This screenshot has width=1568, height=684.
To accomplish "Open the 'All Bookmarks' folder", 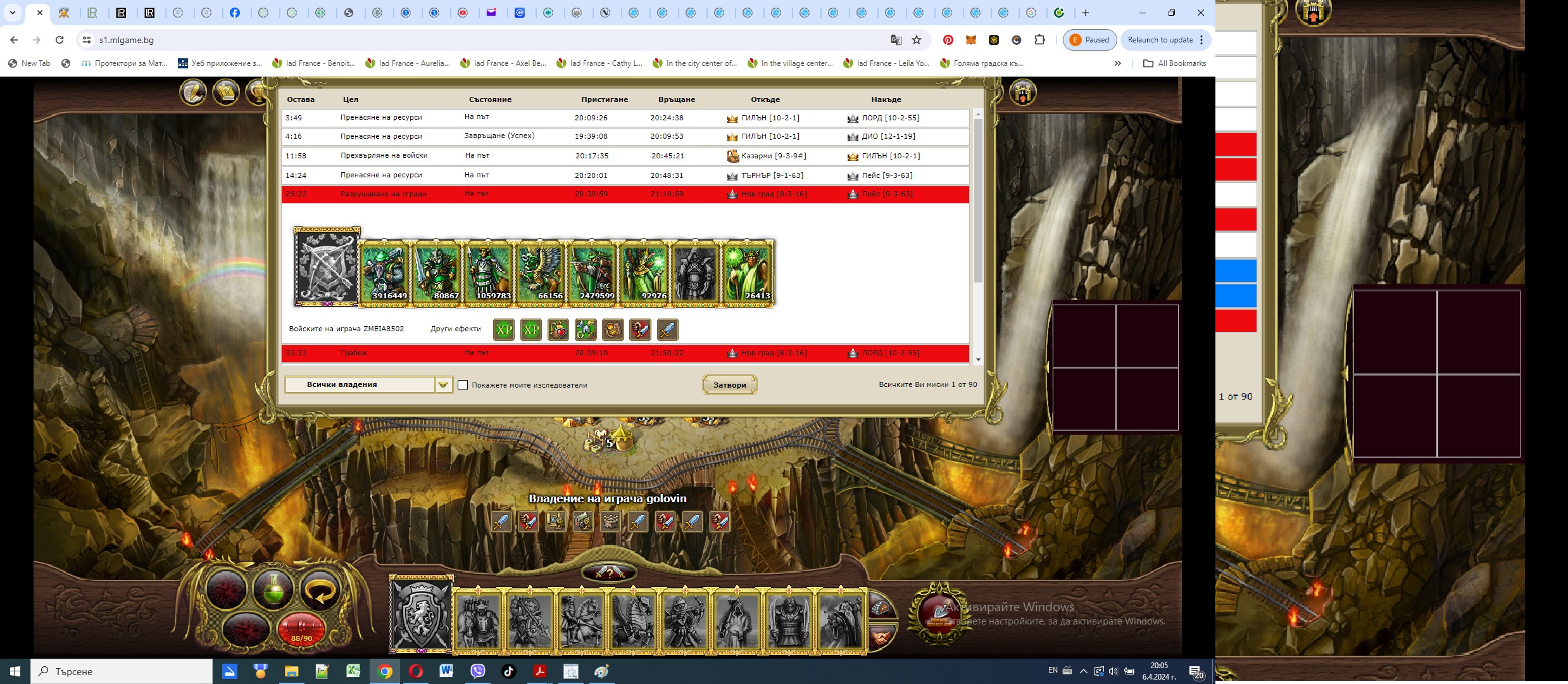I will 1174,63.
